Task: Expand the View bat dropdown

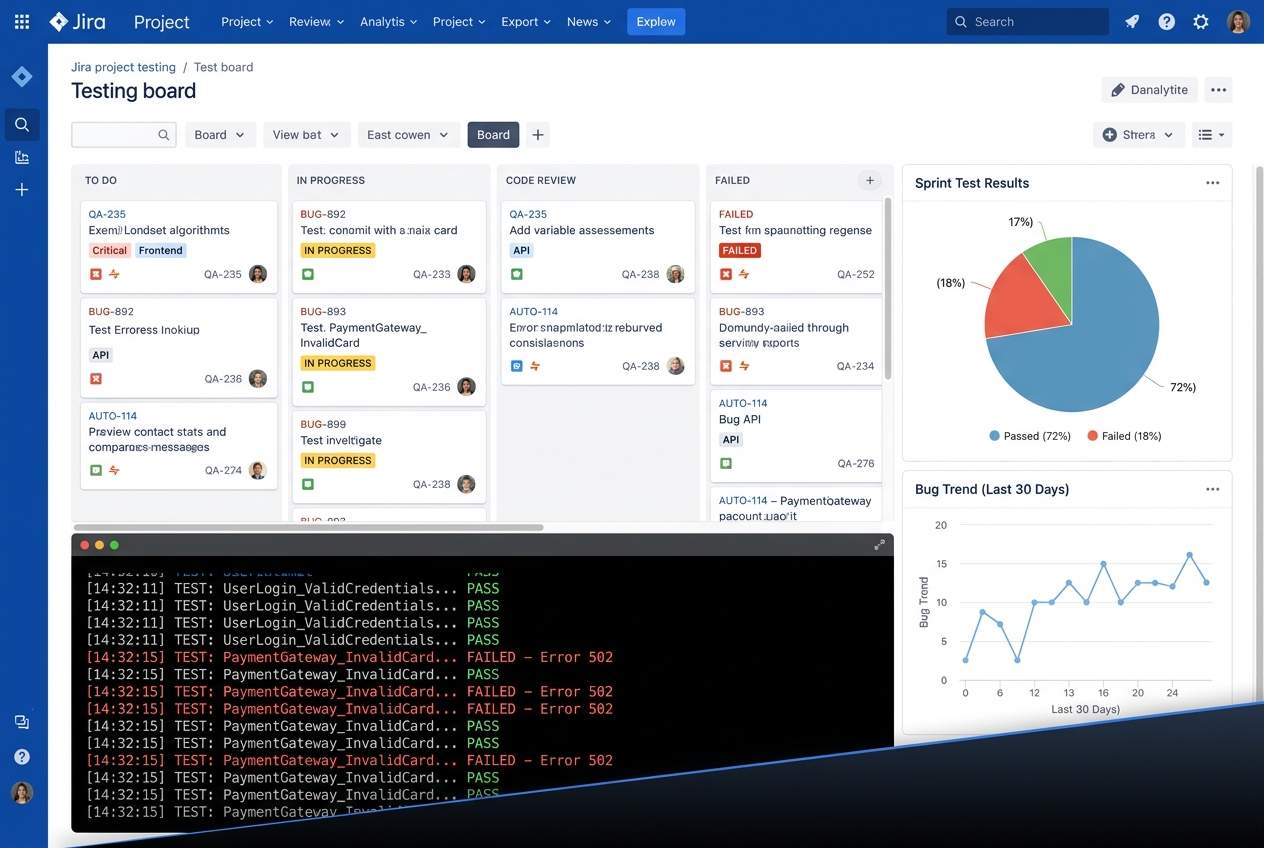Action: (x=307, y=135)
